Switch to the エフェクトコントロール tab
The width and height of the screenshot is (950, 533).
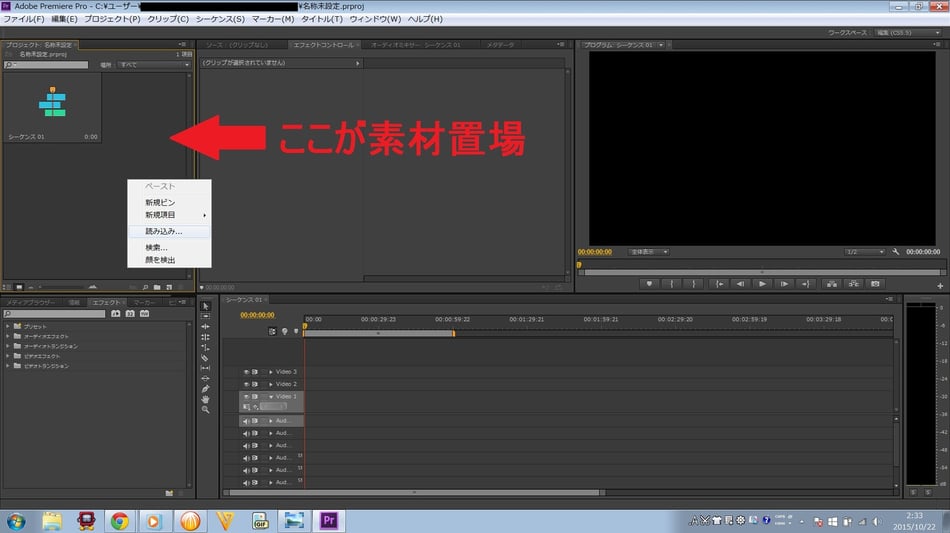322,45
